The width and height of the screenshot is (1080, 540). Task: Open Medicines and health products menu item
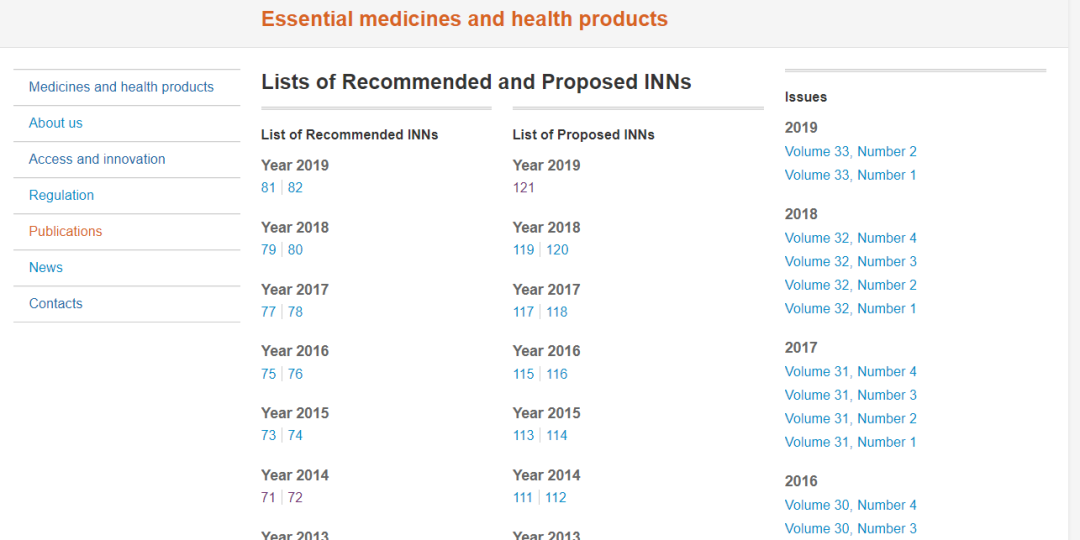pyautogui.click(x=121, y=87)
